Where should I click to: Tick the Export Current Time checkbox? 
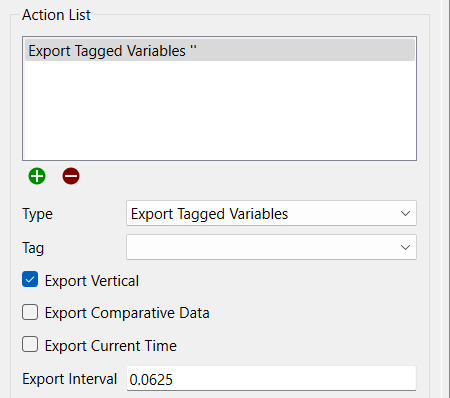tap(30, 344)
